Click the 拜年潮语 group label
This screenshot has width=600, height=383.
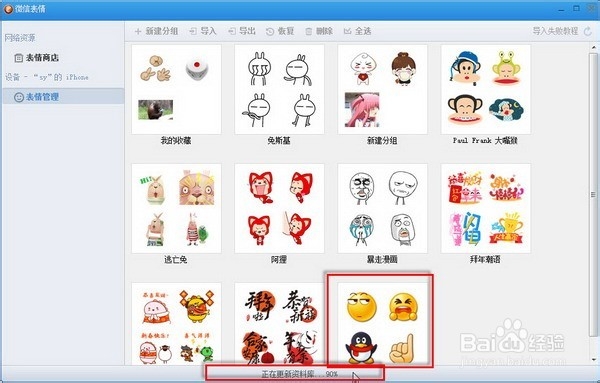[x=485, y=260]
